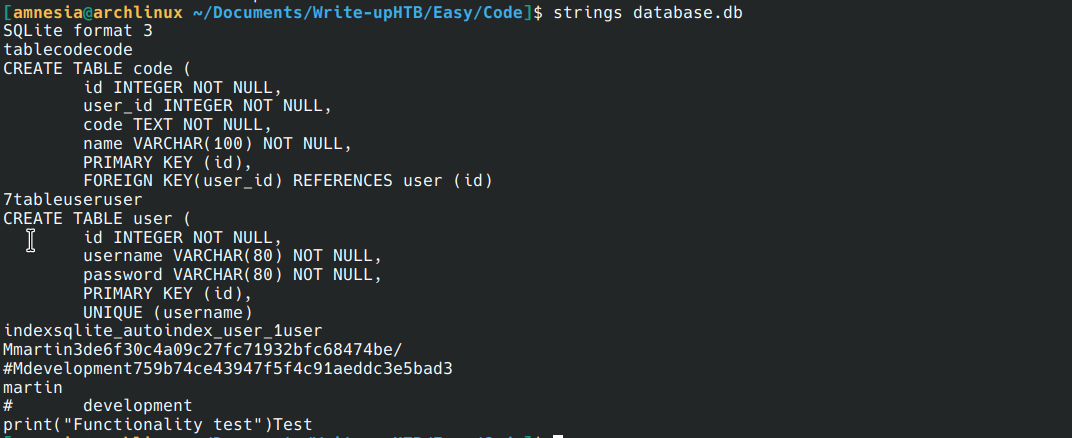Click the Mmartin3de6f30c... hash line

[x=202, y=349]
